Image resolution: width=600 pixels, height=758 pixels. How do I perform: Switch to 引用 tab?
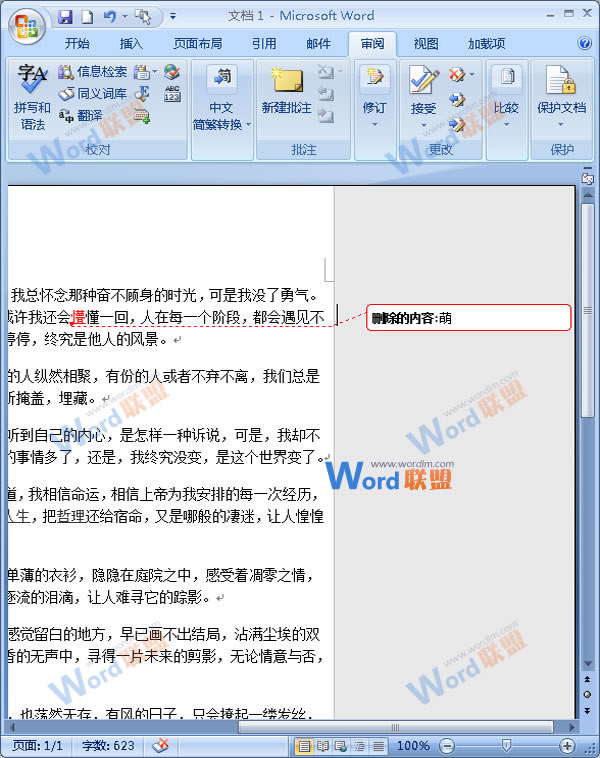(x=264, y=44)
